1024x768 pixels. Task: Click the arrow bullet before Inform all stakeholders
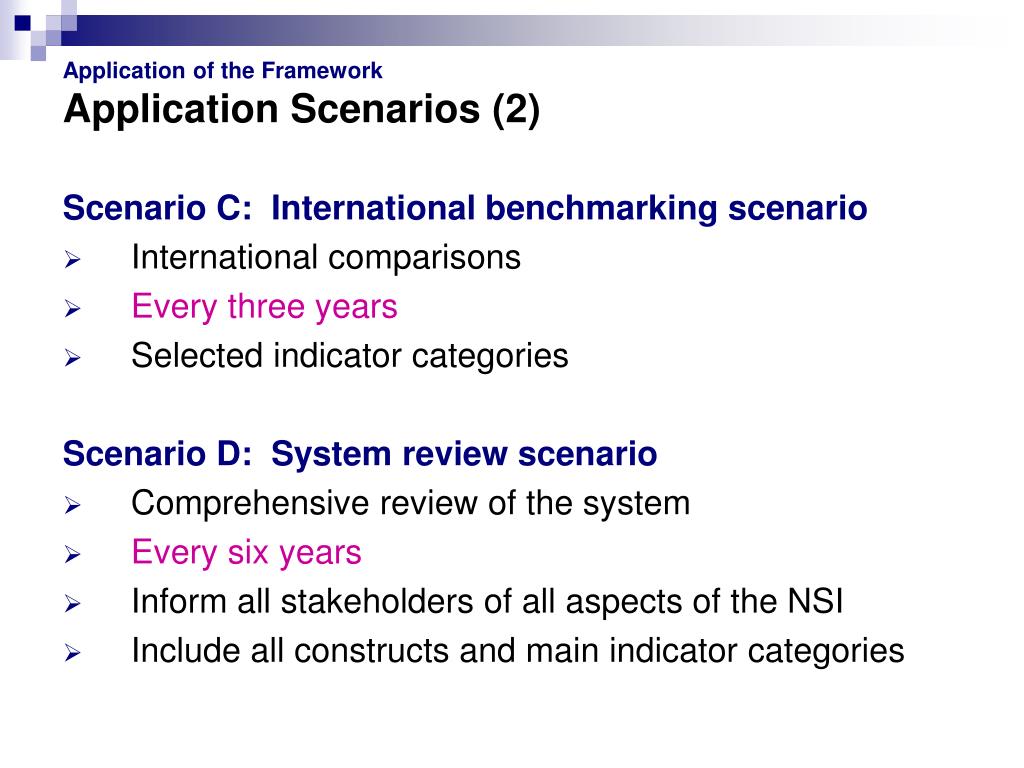(72, 603)
